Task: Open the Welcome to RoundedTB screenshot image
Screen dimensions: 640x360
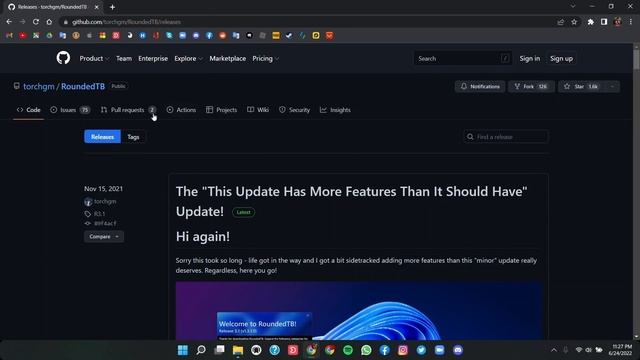Action: click(x=359, y=310)
